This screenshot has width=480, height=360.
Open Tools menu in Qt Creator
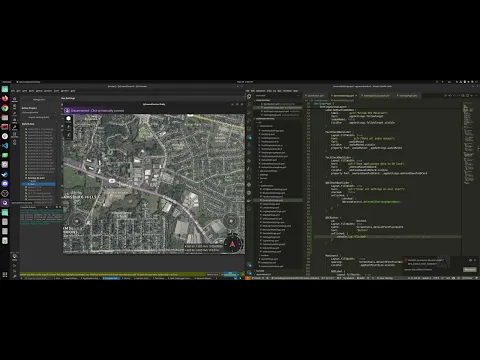pos(57,91)
